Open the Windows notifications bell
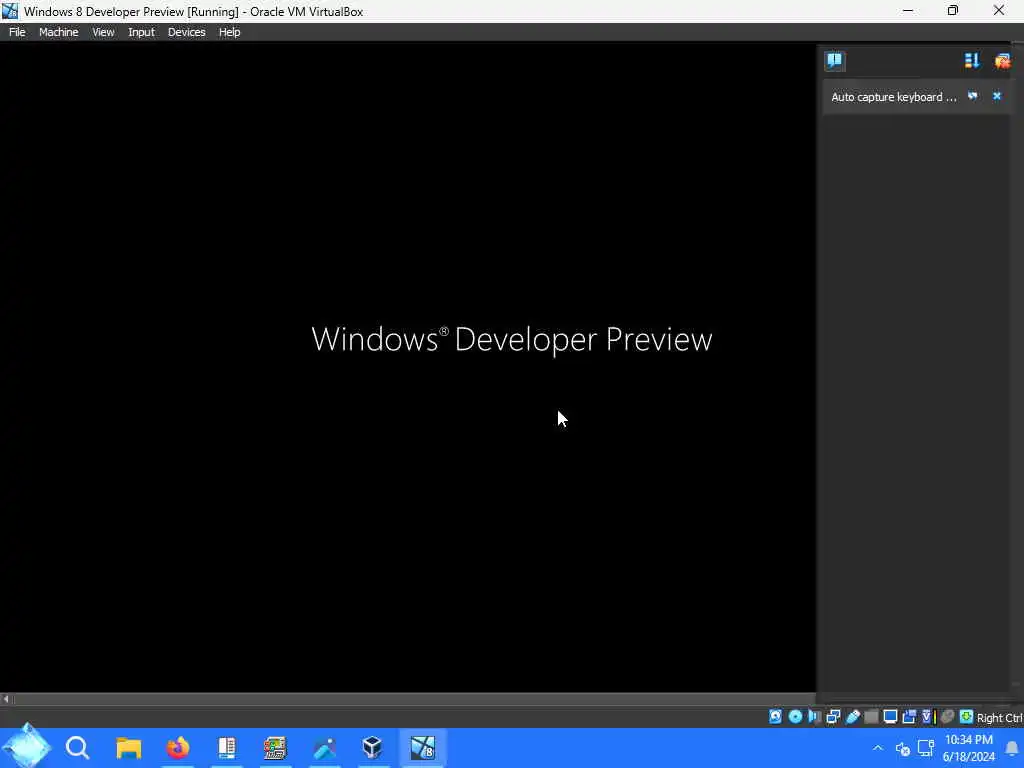1024x768 pixels. click(x=1012, y=748)
